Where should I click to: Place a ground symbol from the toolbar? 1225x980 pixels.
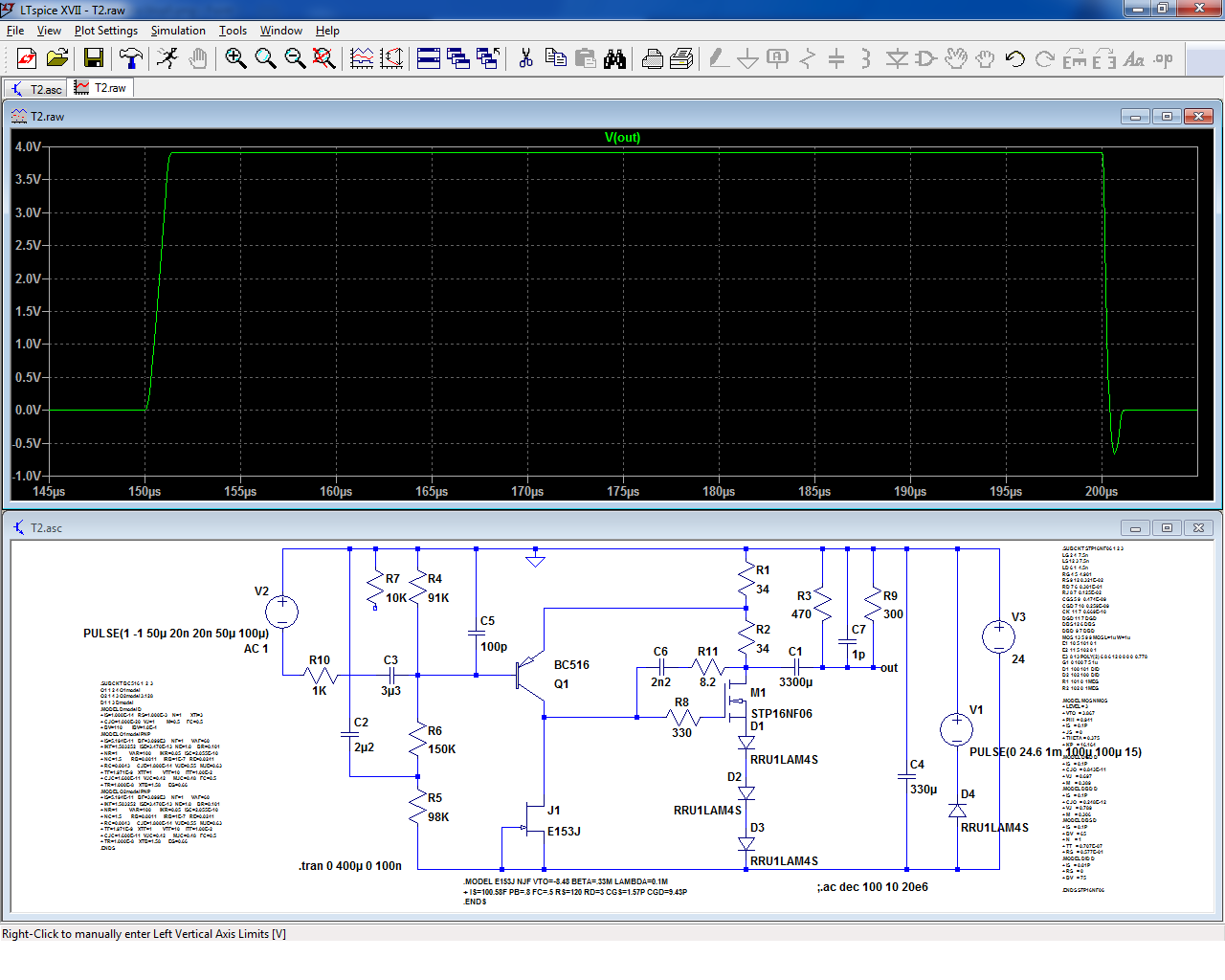(747, 59)
